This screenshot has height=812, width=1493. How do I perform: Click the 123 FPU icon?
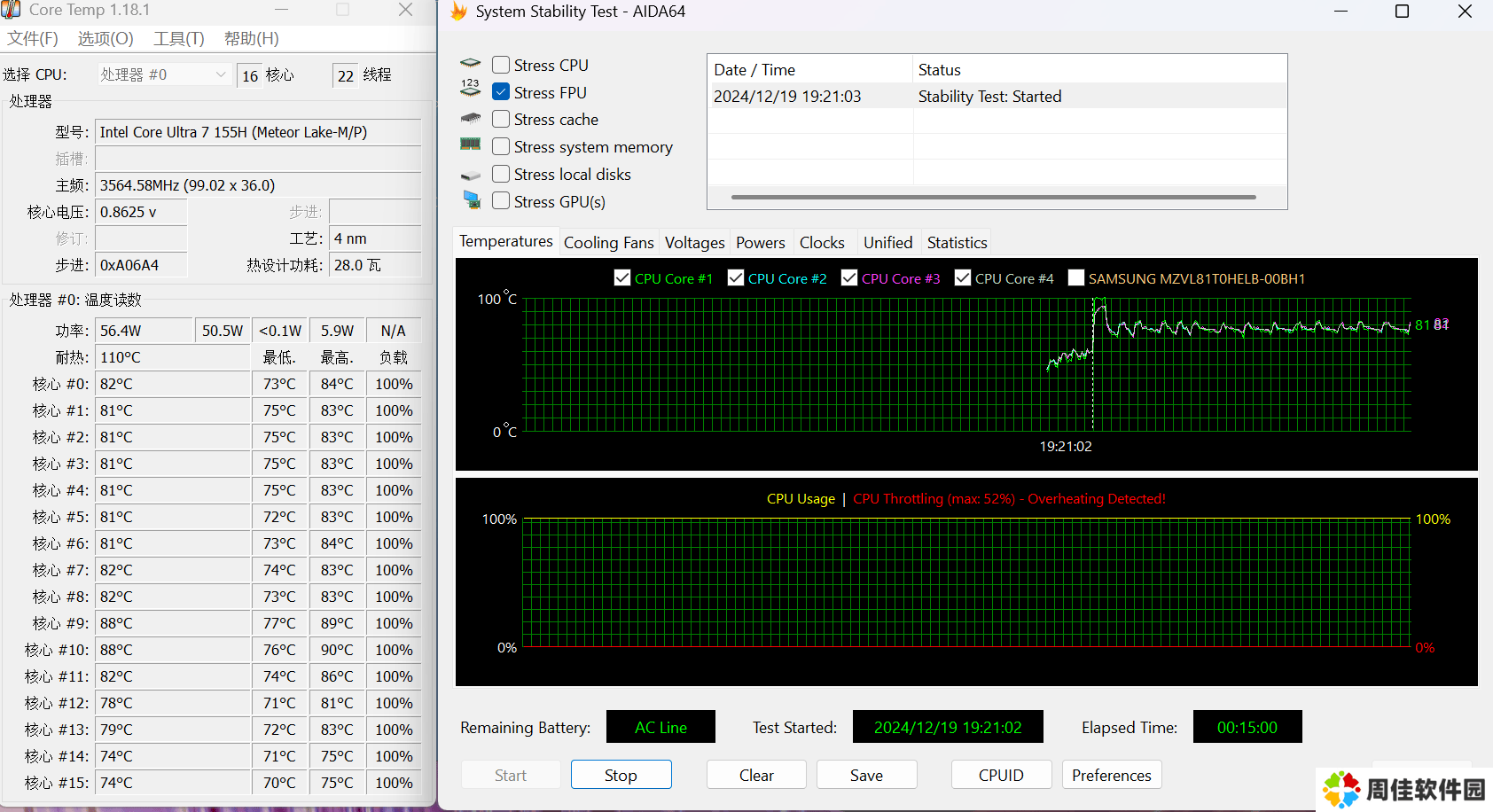pos(470,89)
